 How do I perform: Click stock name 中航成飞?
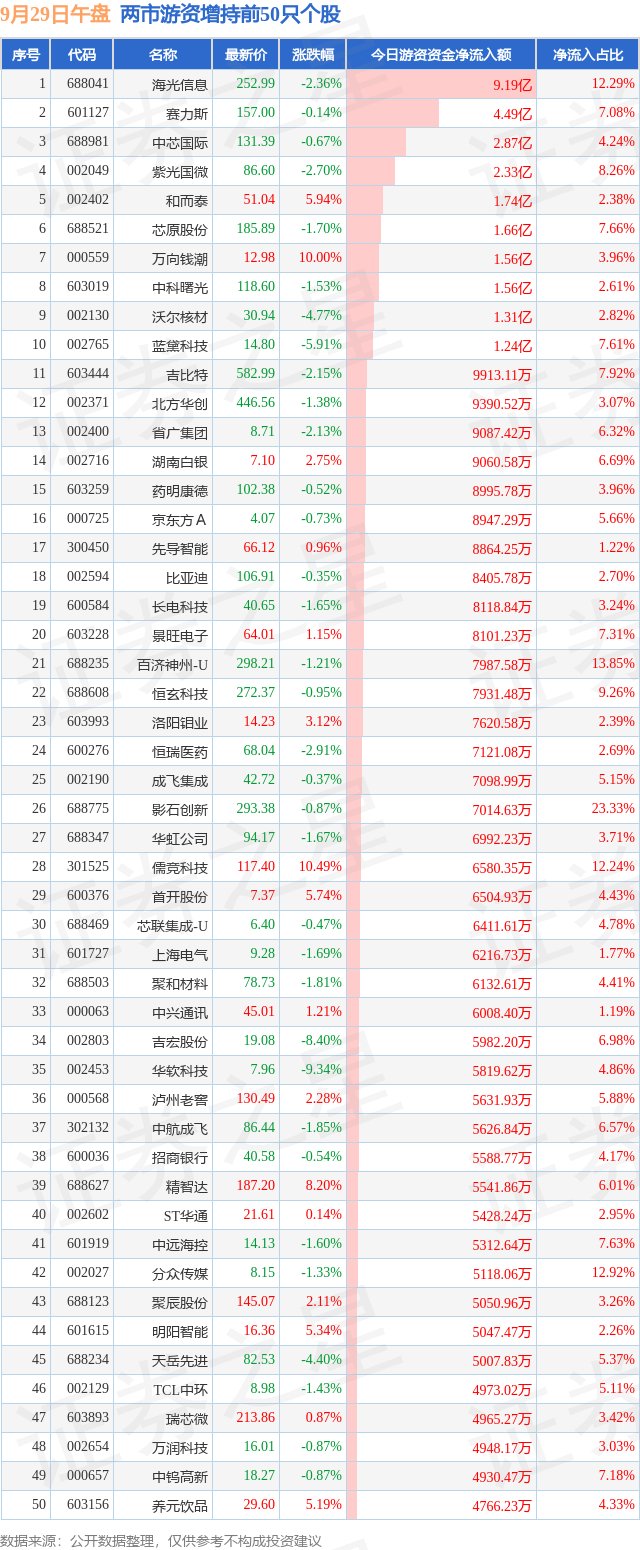[x=180, y=1128]
